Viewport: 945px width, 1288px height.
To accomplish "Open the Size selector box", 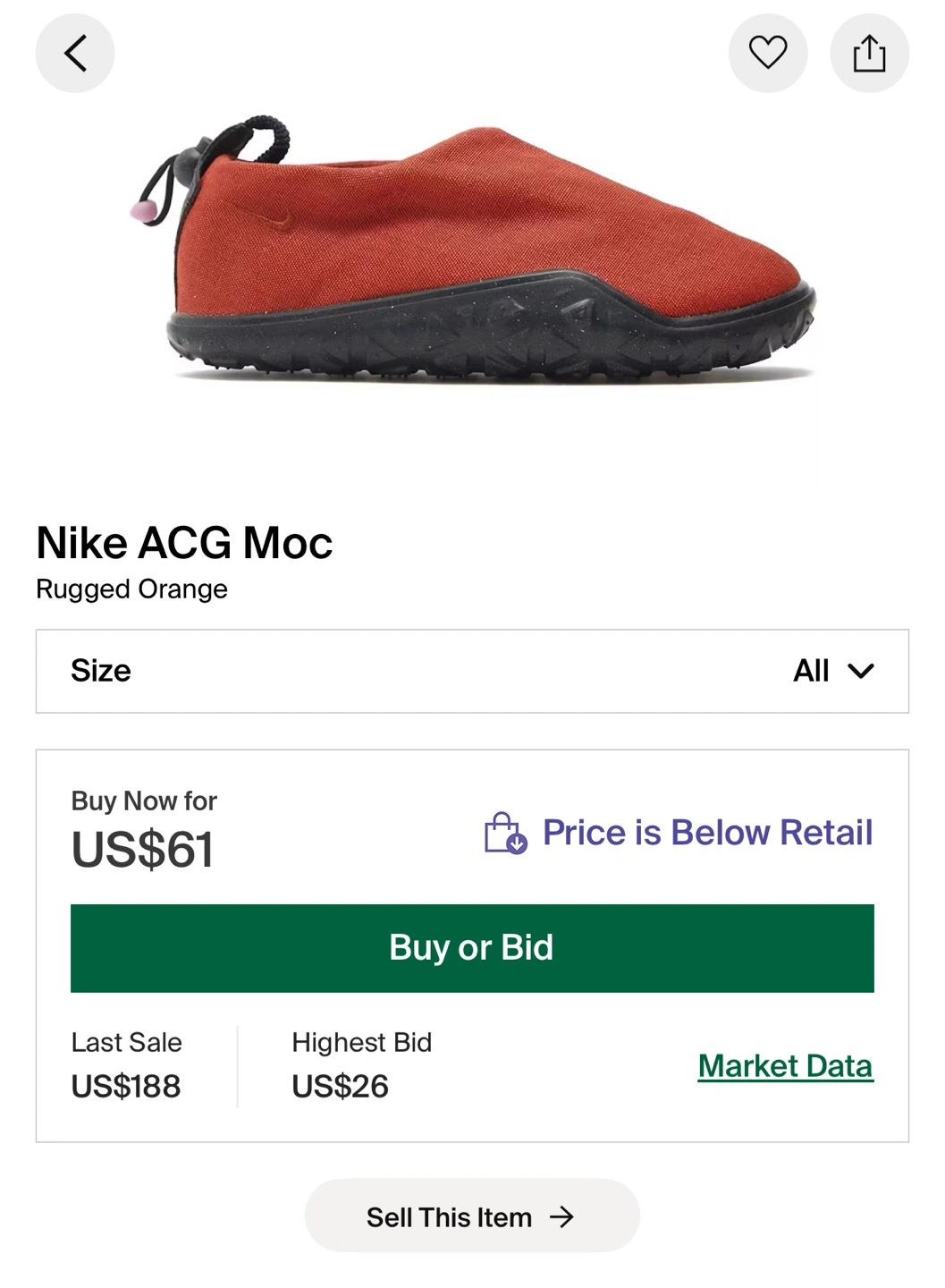I will 472,671.
